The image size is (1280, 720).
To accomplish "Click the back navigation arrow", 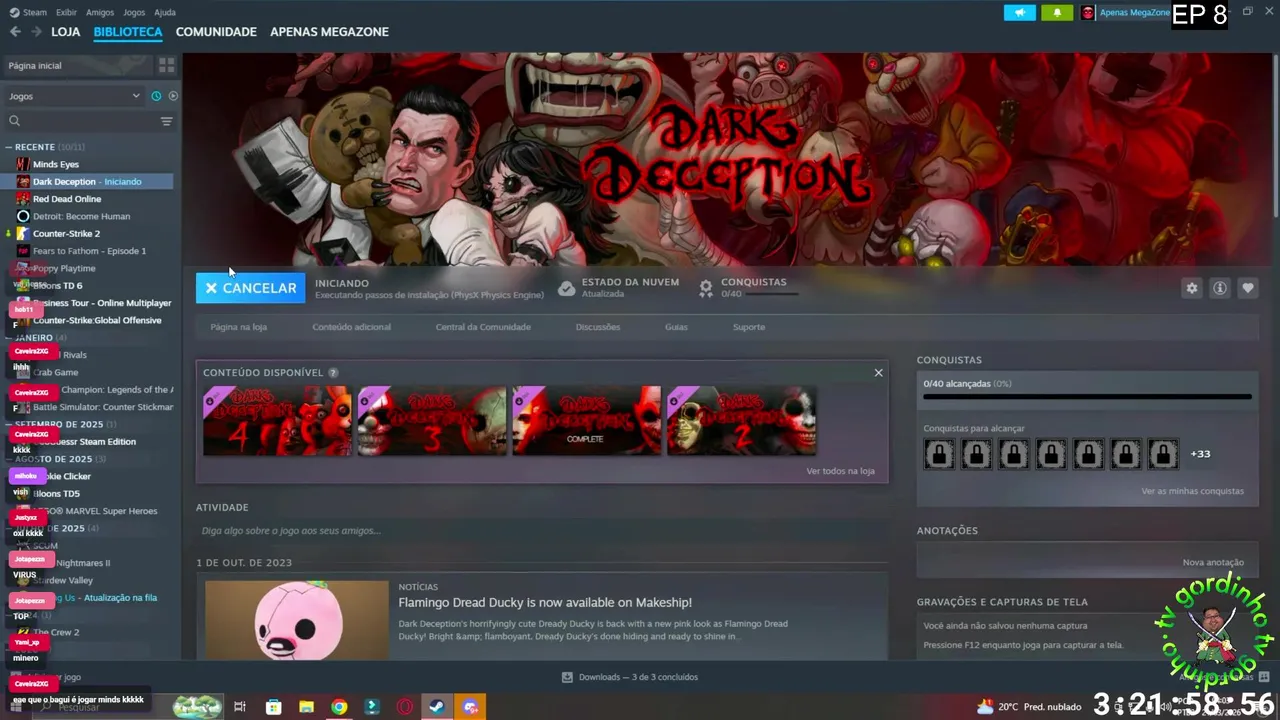I will coord(15,32).
